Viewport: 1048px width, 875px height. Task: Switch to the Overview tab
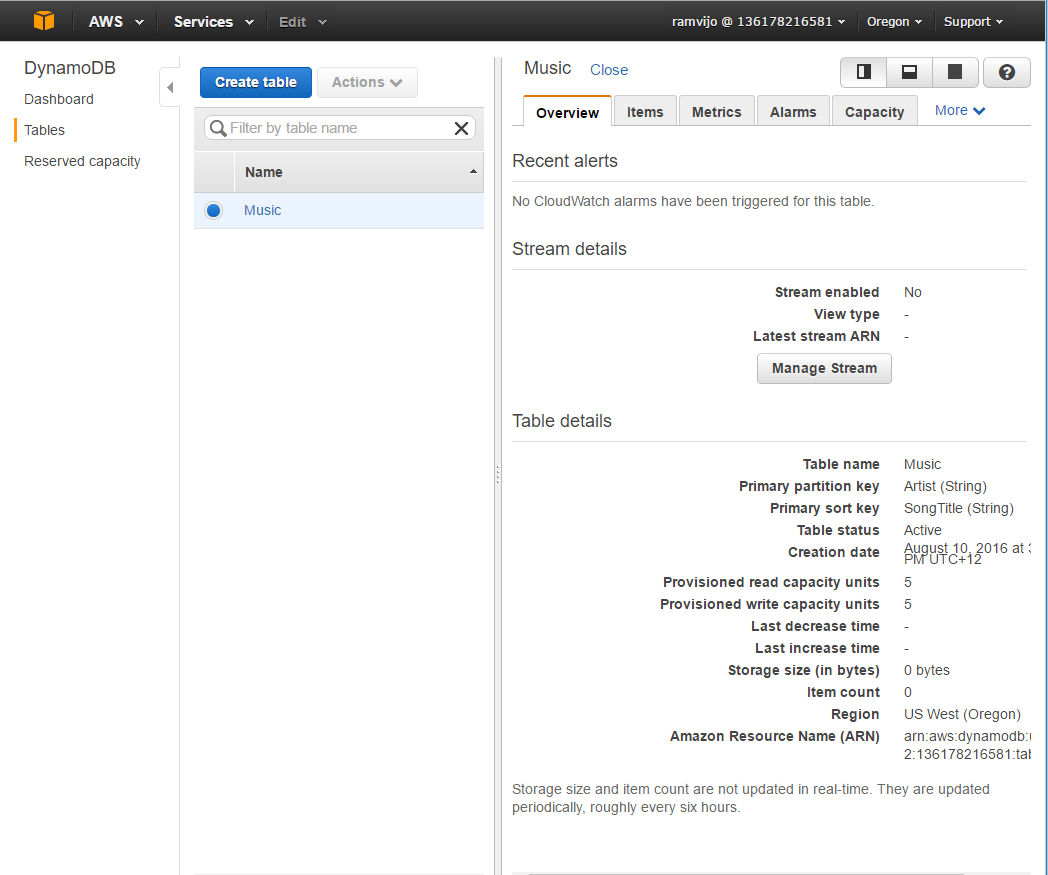point(567,112)
